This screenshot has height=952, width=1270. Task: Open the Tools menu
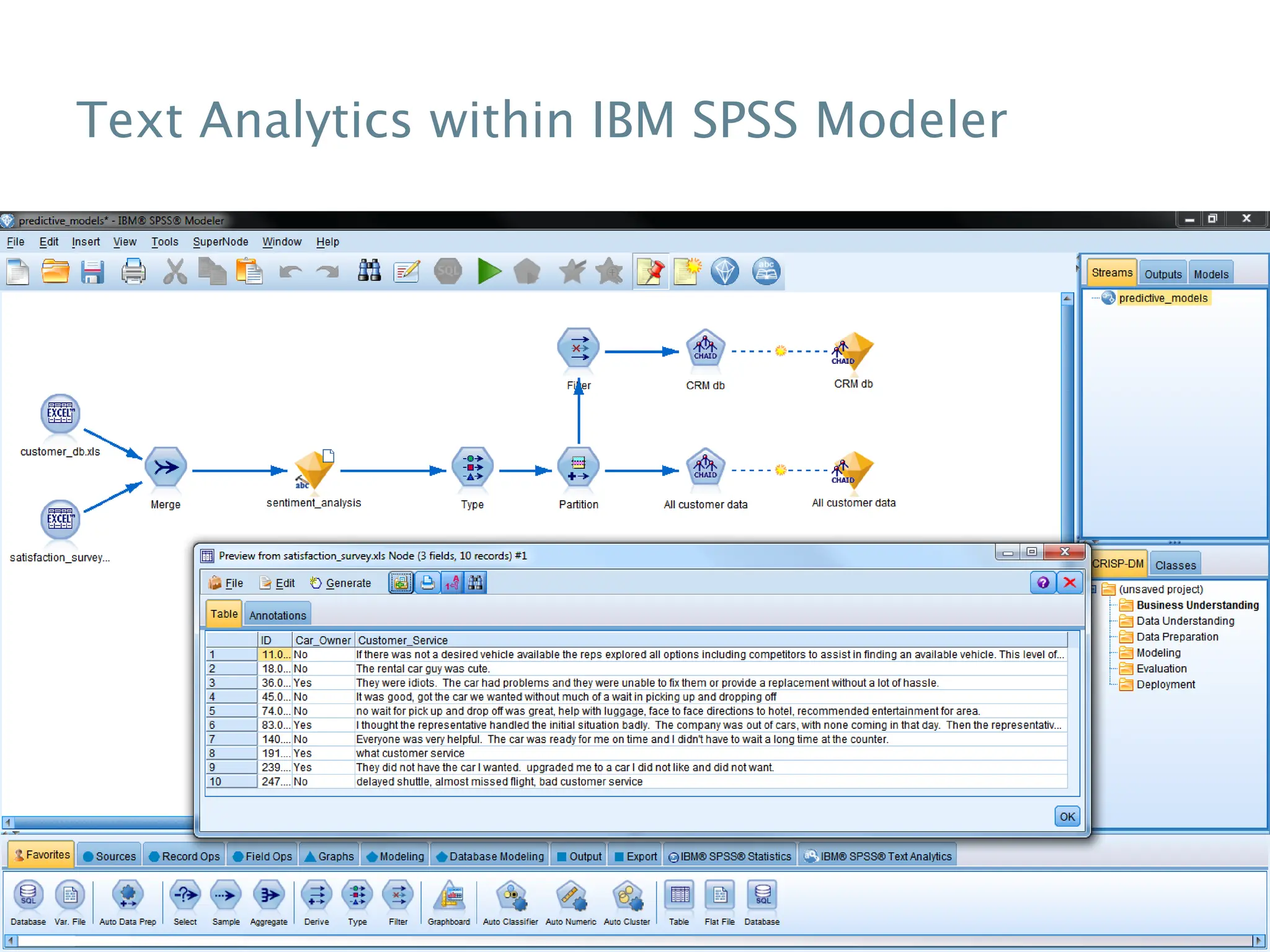[164, 242]
